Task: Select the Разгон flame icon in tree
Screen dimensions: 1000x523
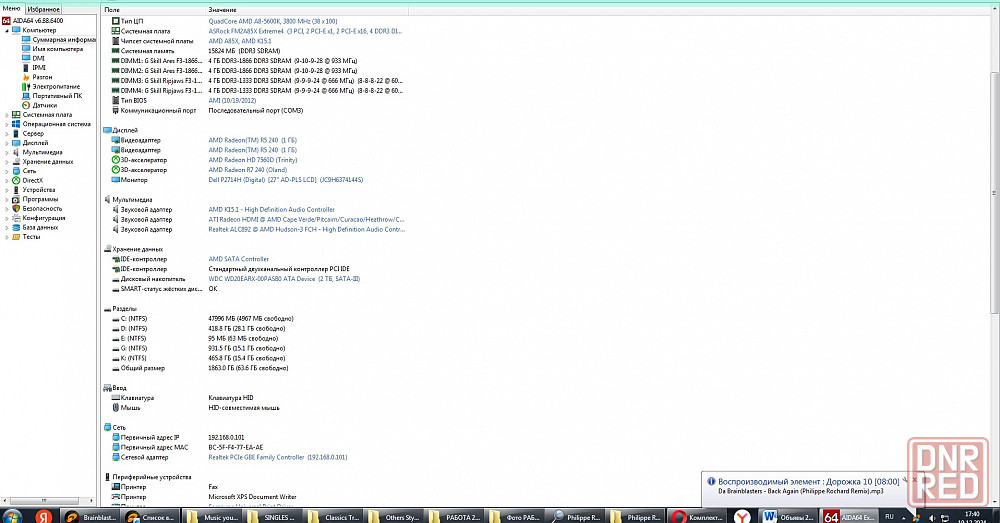Action: coord(26,77)
